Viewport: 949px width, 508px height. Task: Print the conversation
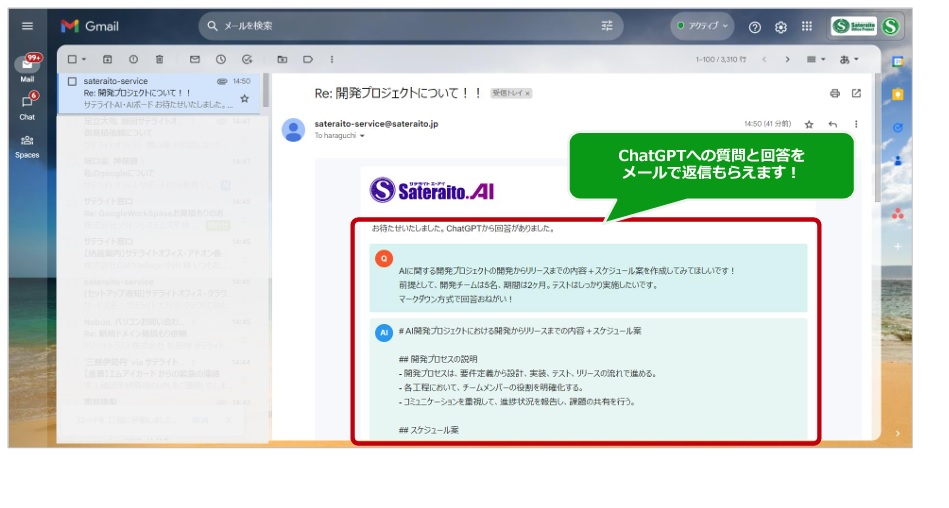click(835, 93)
